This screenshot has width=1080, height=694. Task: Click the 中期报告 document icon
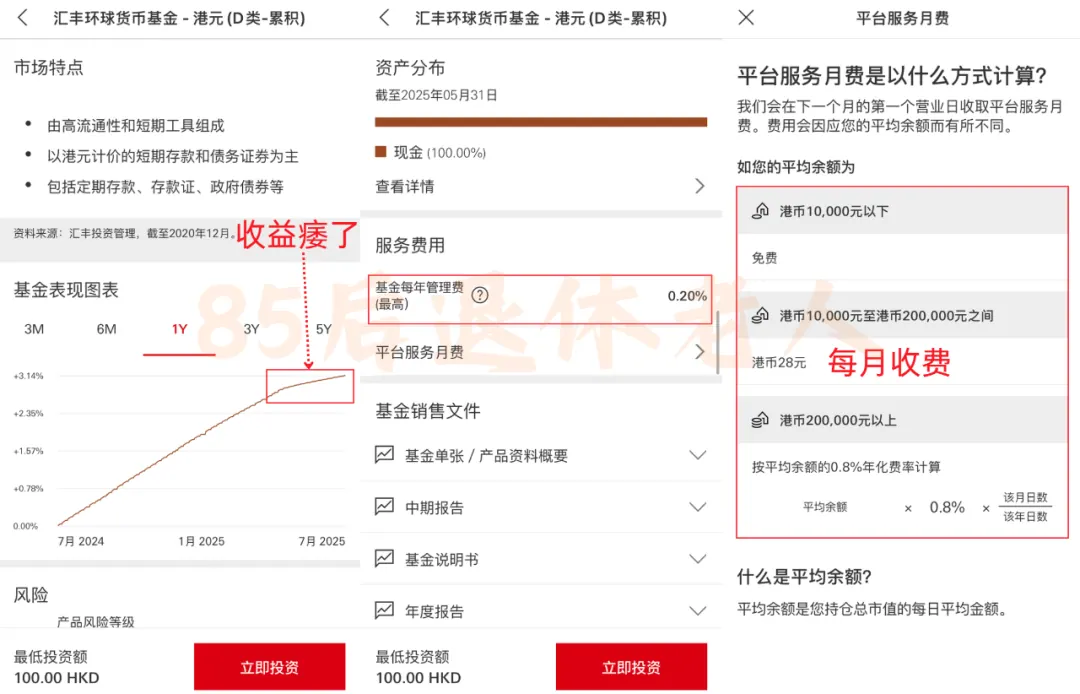click(x=384, y=507)
